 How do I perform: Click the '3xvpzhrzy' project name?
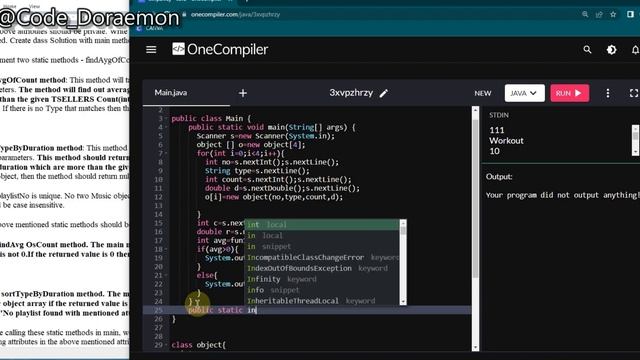click(x=351, y=93)
